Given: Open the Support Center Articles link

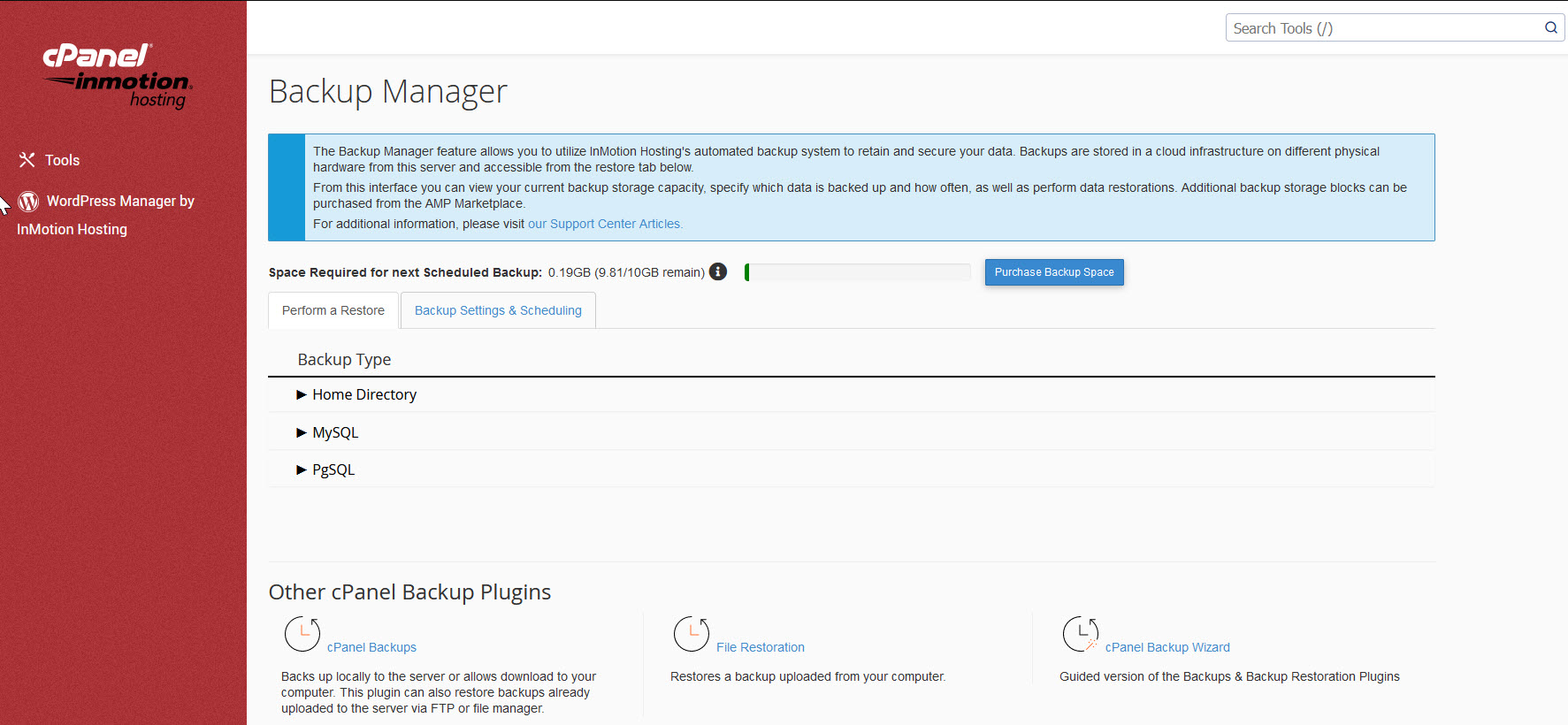Looking at the screenshot, I should point(605,224).
